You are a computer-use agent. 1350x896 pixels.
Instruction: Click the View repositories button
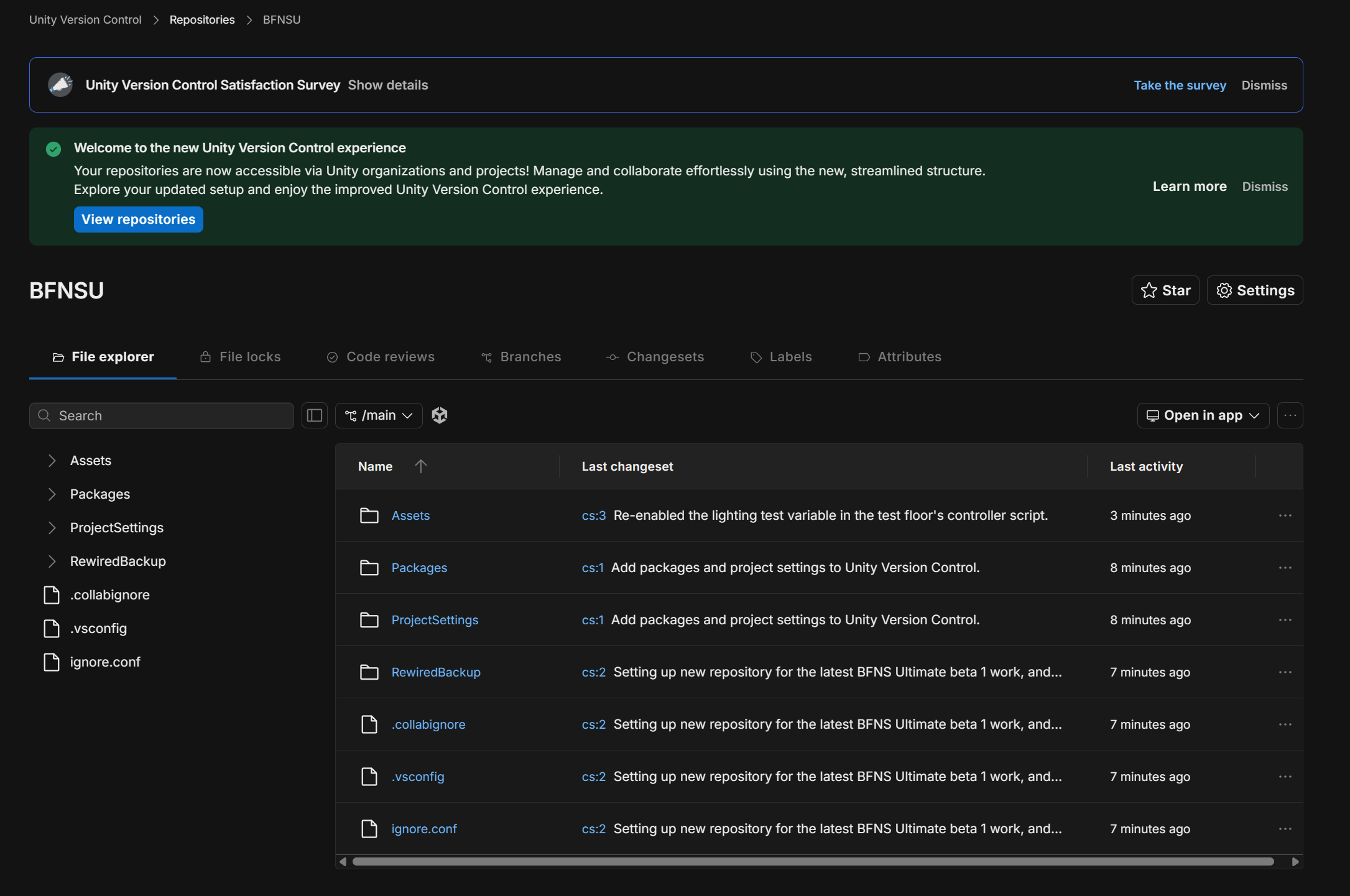pos(138,219)
